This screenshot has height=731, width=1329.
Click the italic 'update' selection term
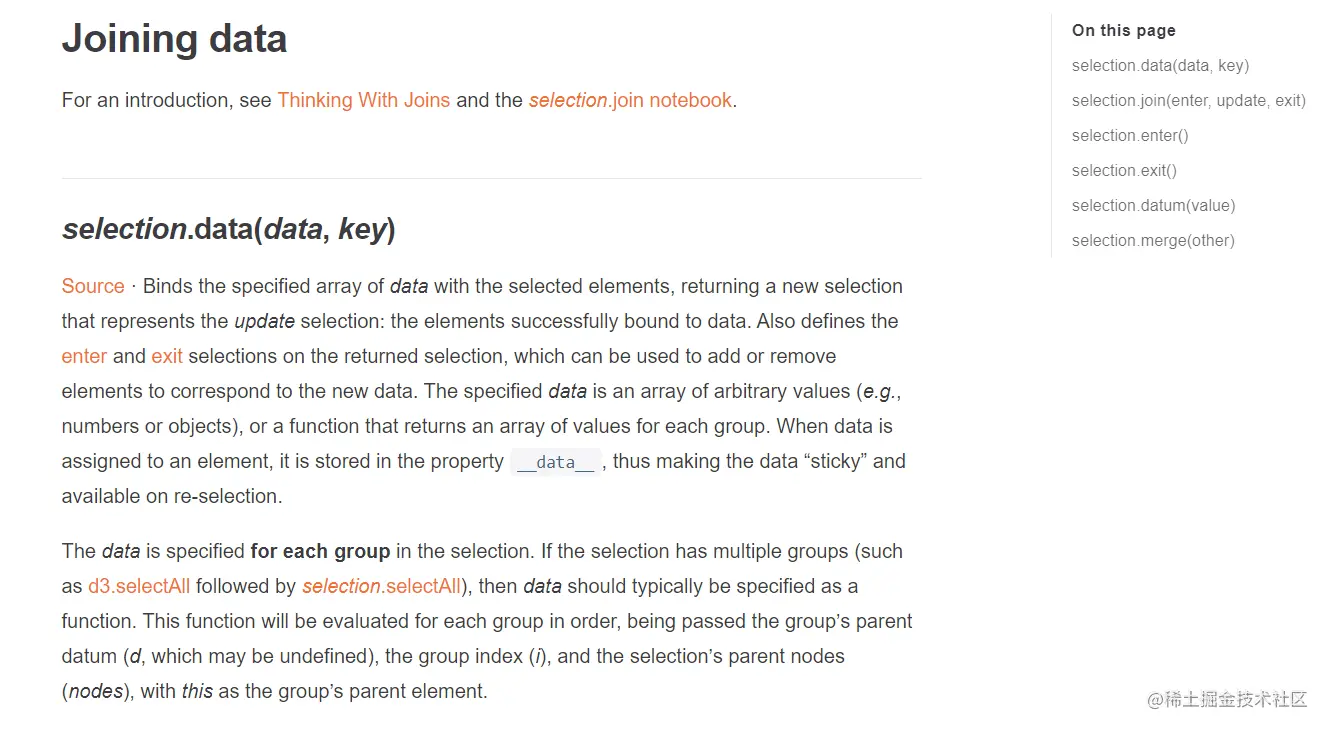[x=265, y=321]
